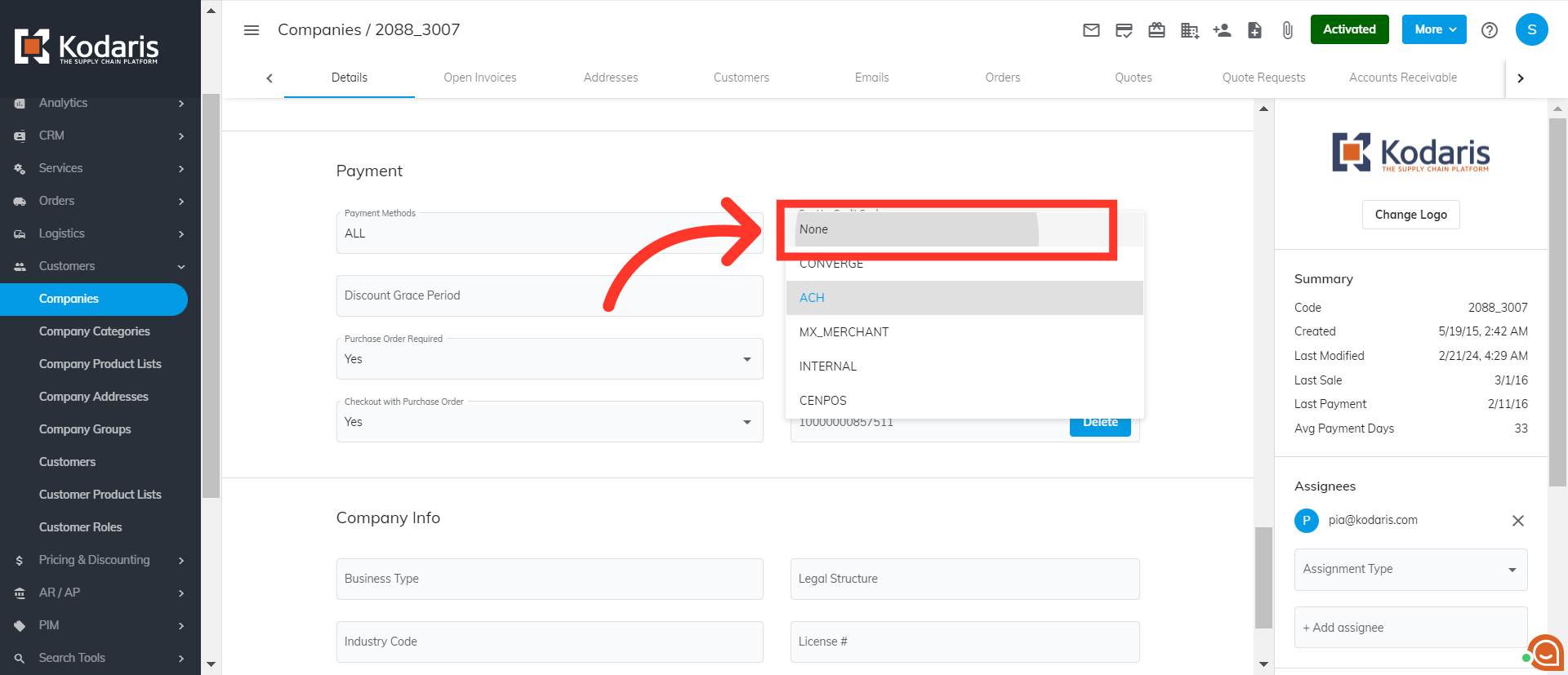Select INTERNAL option
The height and width of the screenshot is (675, 1568).
click(x=964, y=366)
